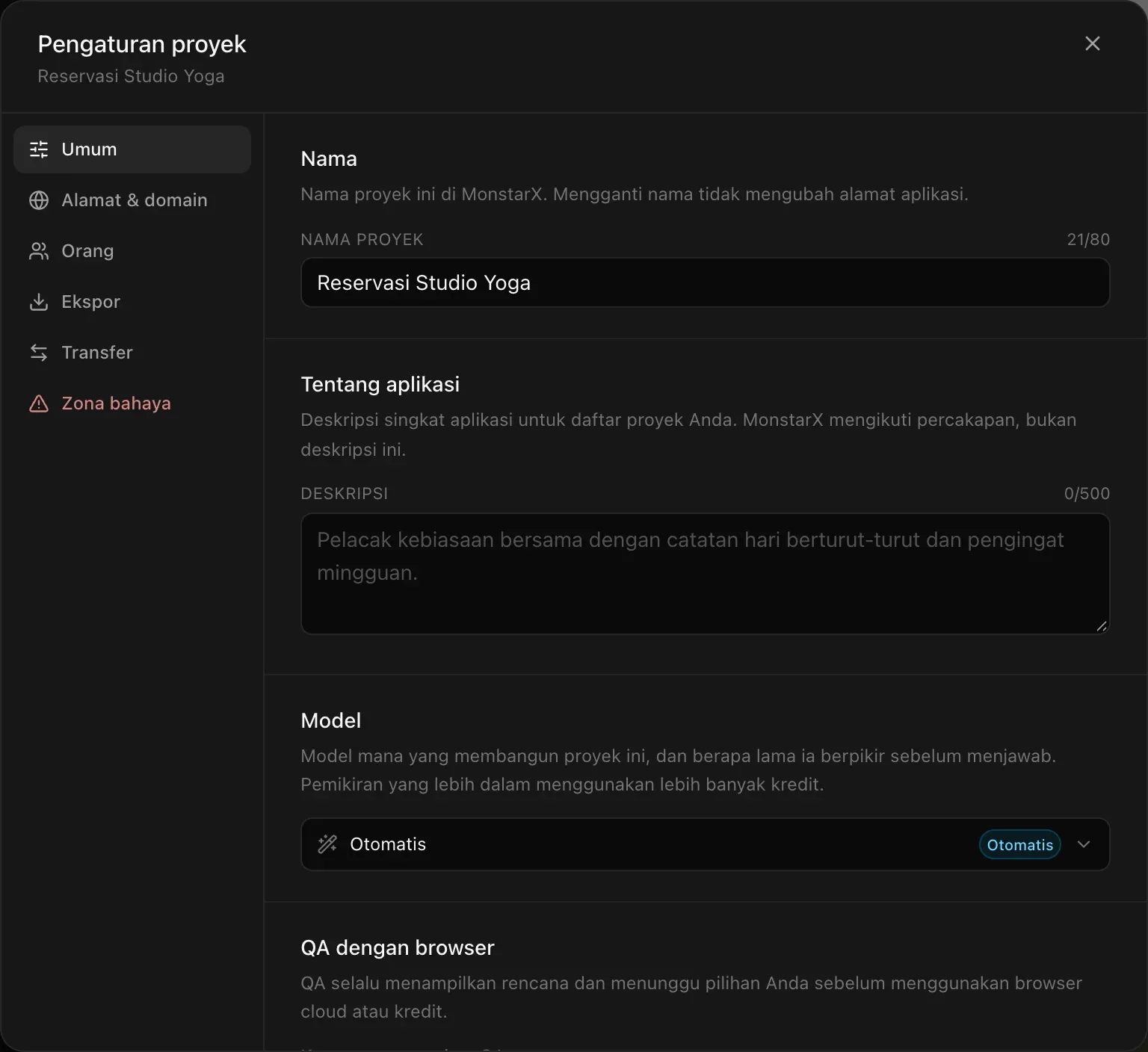Click the swap arrows icon beside Transfer

pos(39,353)
